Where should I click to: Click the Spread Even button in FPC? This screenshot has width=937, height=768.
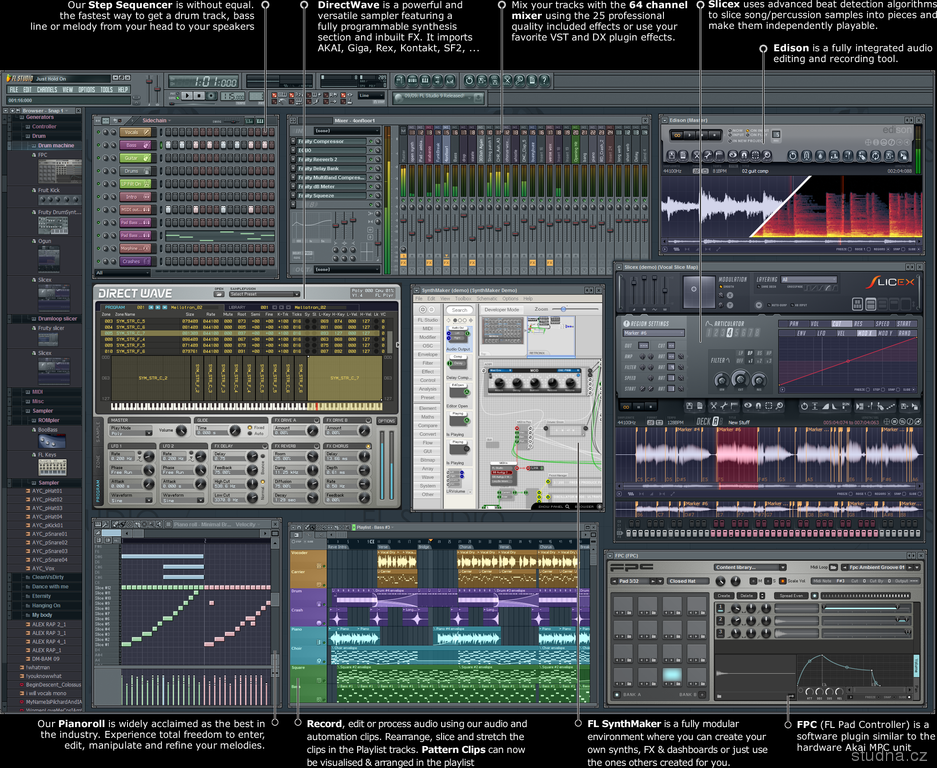[790, 596]
